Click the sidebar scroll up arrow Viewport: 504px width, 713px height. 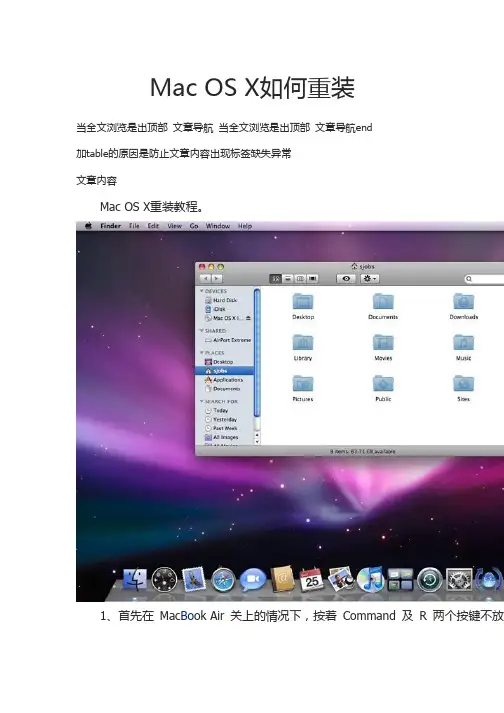(x=257, y=435)
